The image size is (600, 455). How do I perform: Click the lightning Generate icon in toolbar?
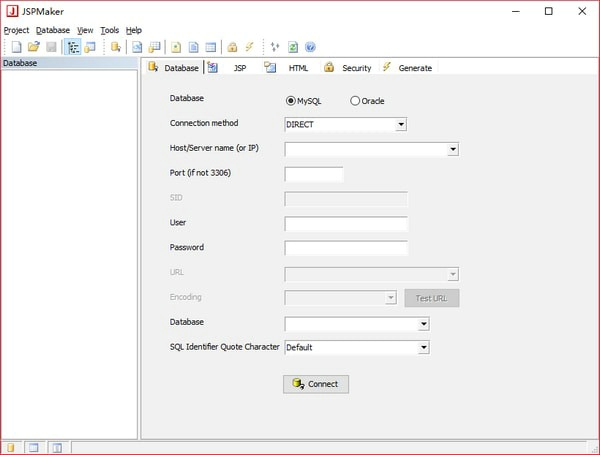[x=249, y=47]
